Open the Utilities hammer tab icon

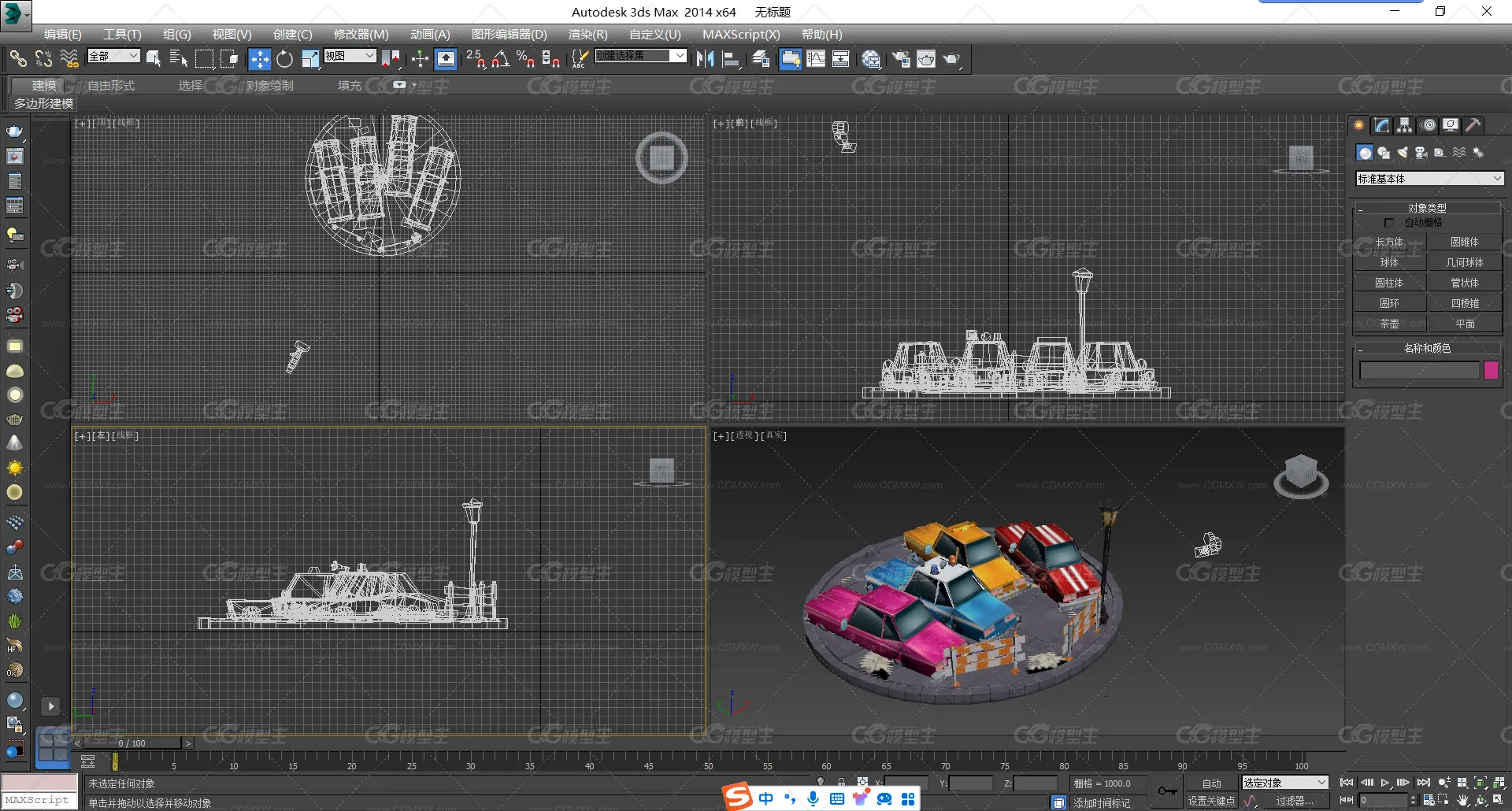click(x=1473, y=125)
